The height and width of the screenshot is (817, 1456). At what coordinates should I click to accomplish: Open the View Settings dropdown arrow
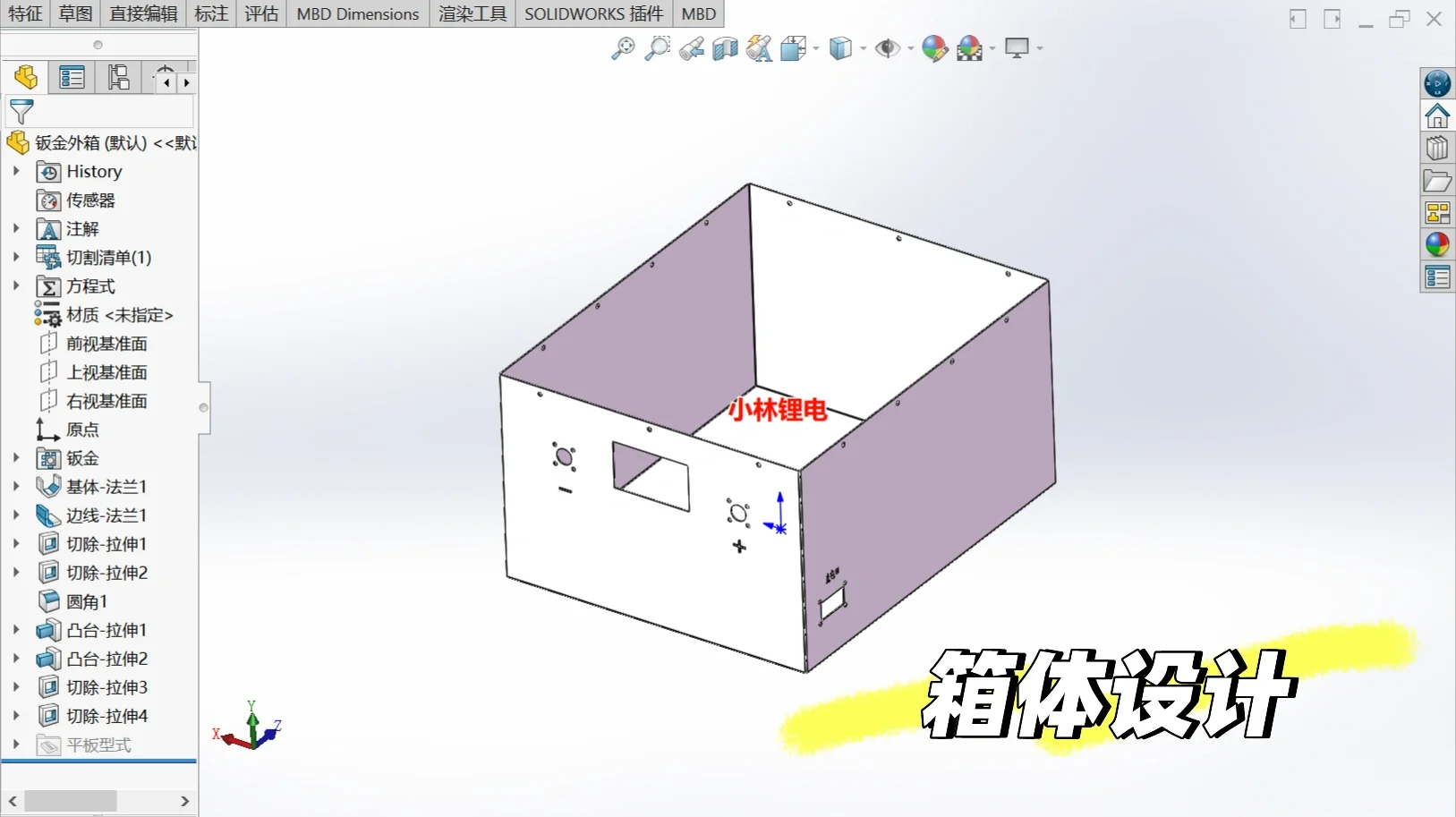pos(1039,48)
